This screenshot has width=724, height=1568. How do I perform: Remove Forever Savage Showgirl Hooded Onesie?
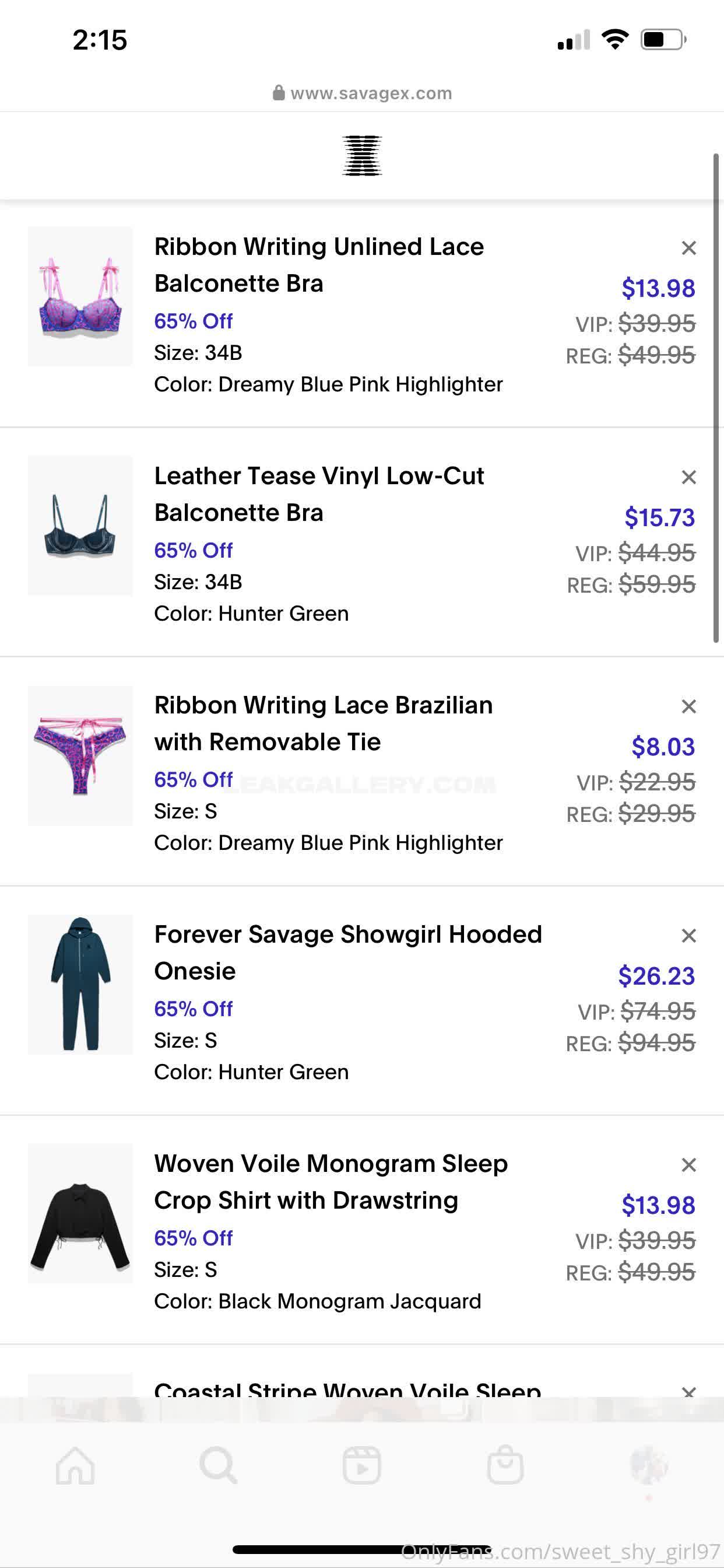click(688, 936)
